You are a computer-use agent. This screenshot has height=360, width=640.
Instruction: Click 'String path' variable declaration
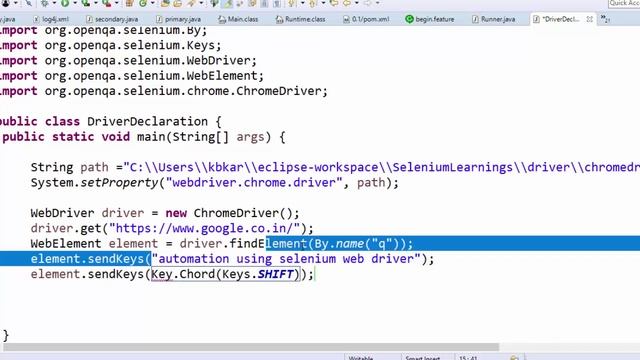[x=70, y=167]
